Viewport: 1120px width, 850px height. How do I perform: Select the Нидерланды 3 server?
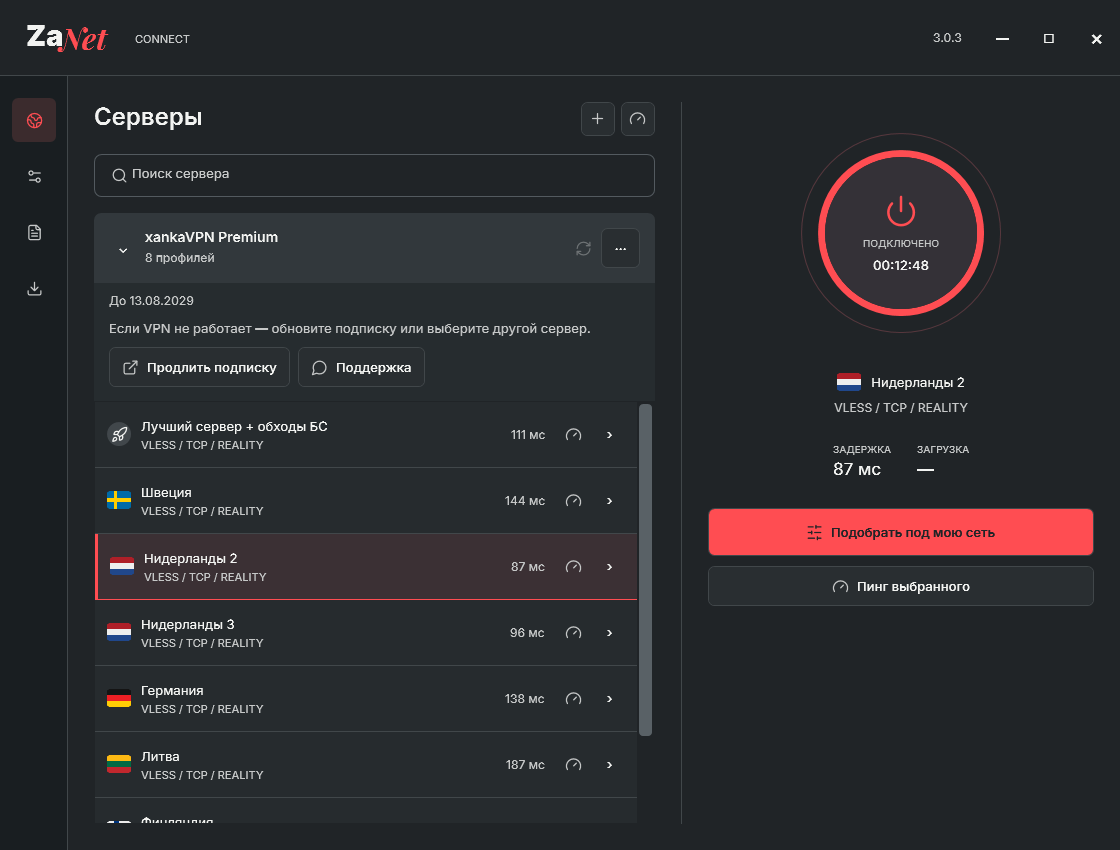pos(366,633)
